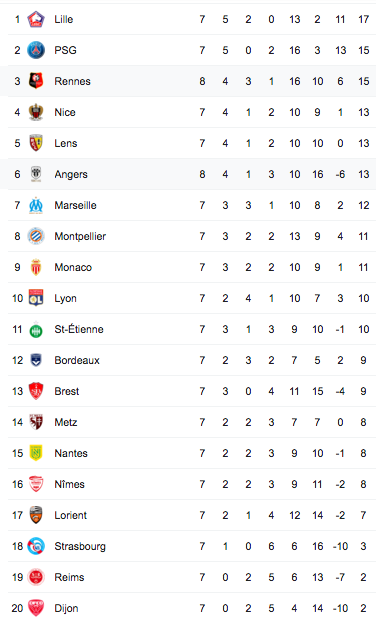376x620 pixels.
Task: Click the Brest team name
Action: tap(66, 391)
